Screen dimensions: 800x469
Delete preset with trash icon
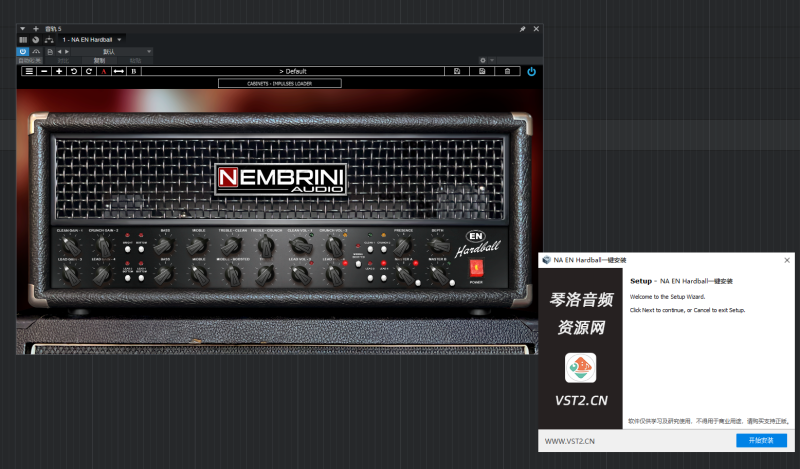pyautogui.click(x=507, y=71)
